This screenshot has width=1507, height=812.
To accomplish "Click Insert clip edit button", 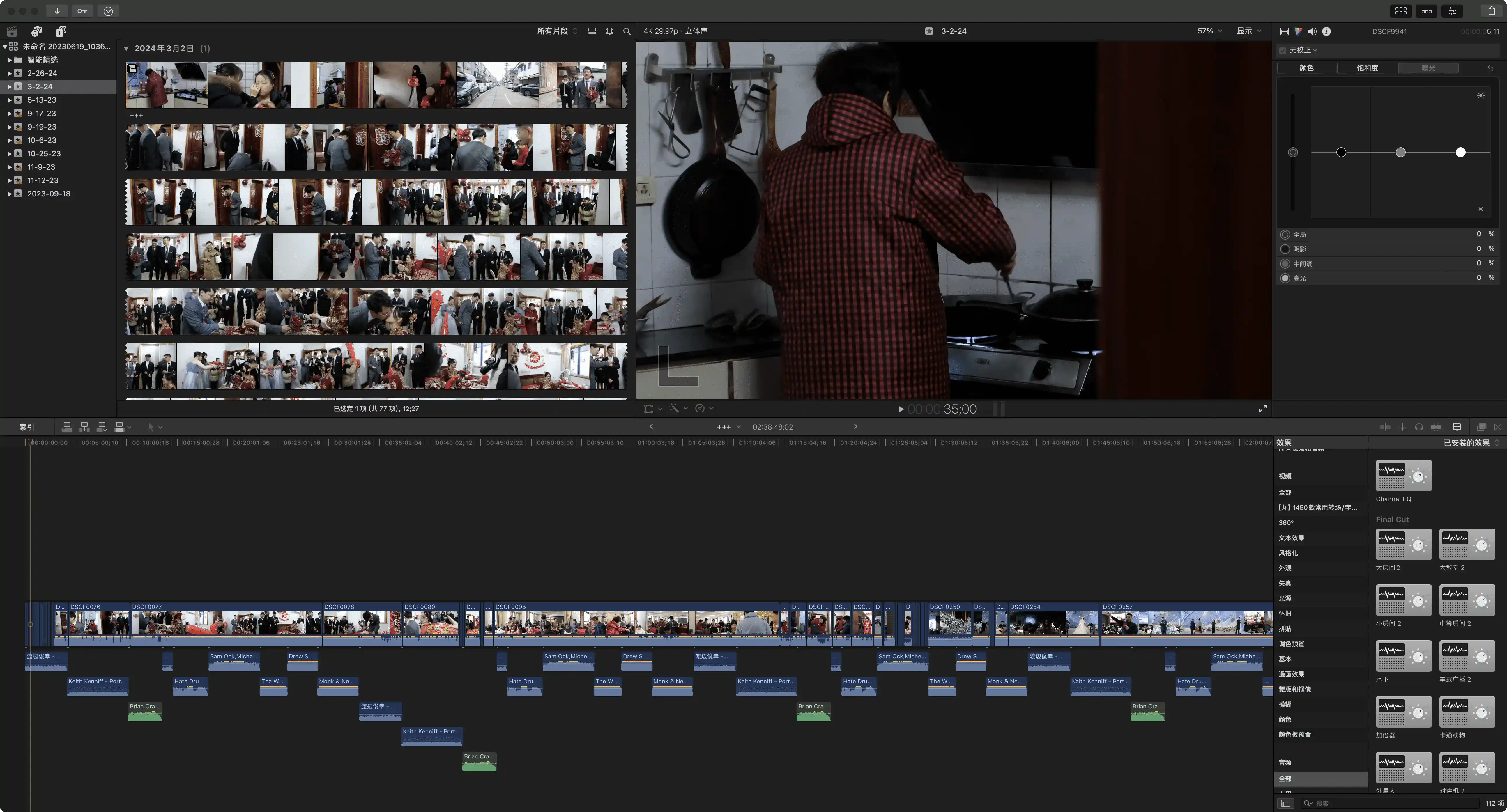I will [x=84, y=427].
